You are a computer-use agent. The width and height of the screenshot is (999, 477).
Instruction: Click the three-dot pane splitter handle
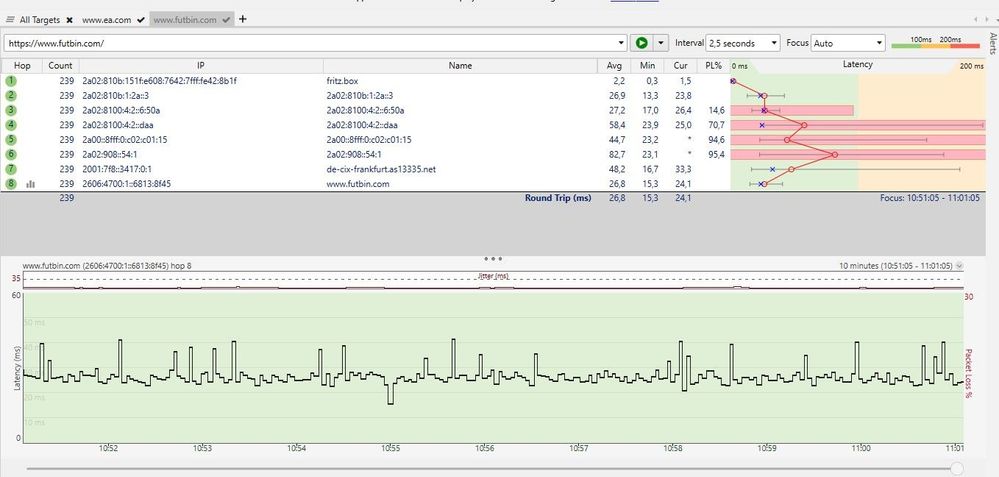click(493, 259)
